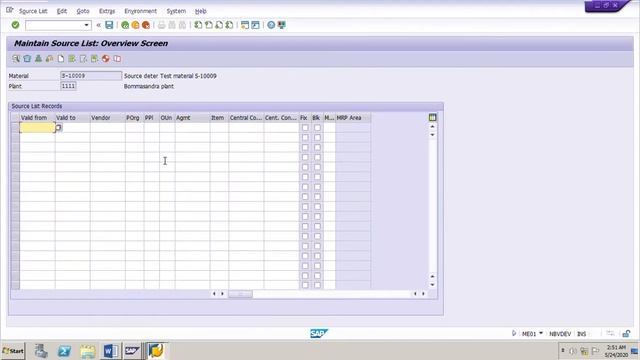
Task: Tick the Fix checkbox in first row
Action: 305,128
